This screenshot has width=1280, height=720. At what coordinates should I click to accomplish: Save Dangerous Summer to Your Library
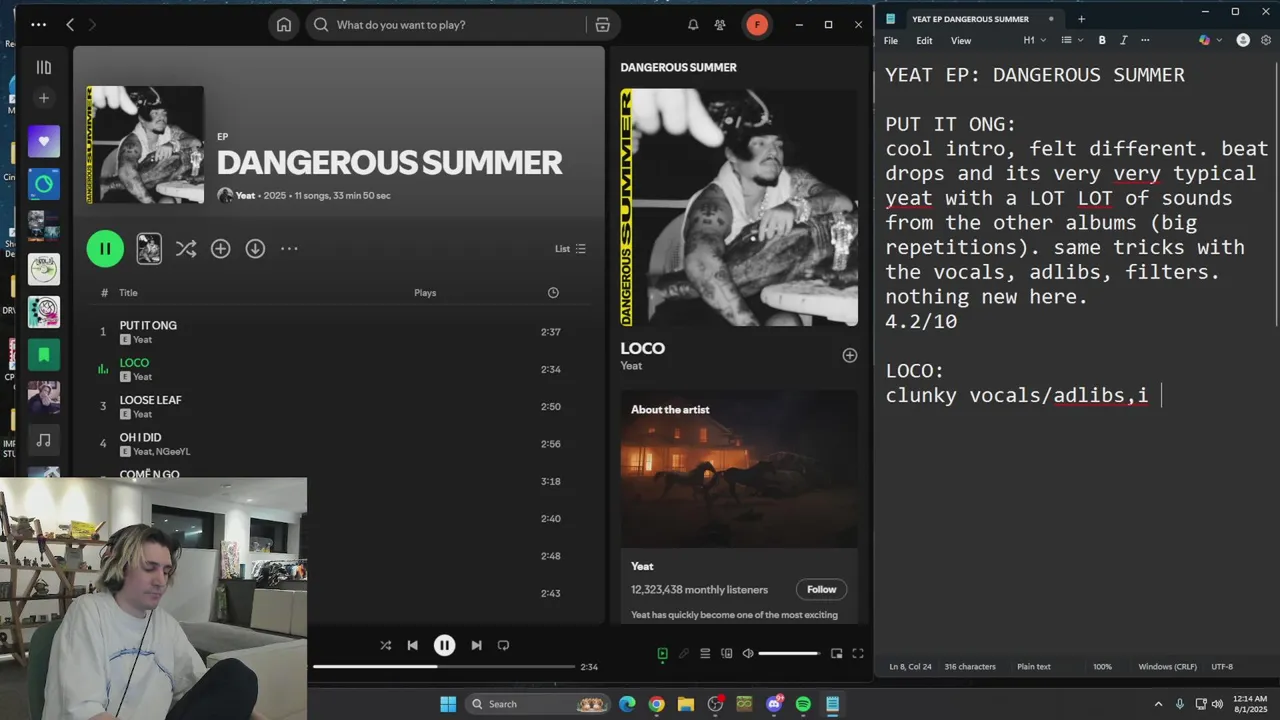coord(221,249)
